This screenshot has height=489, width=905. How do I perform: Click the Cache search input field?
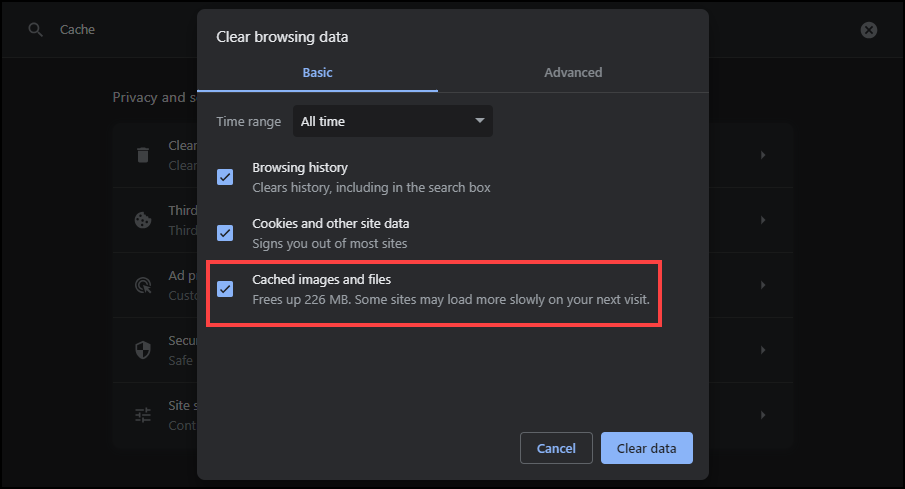coord(120,30)
